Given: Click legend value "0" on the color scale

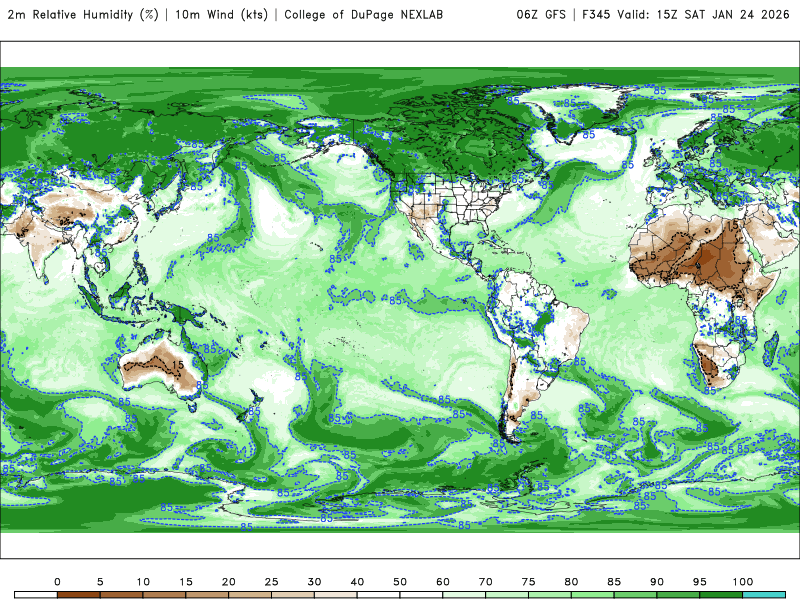Looking at the screenshot, I should click(57, 582).
